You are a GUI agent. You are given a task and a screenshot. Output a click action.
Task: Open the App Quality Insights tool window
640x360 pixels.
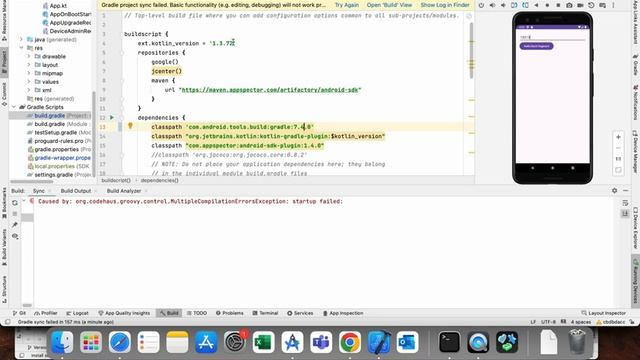coord(124,313)
